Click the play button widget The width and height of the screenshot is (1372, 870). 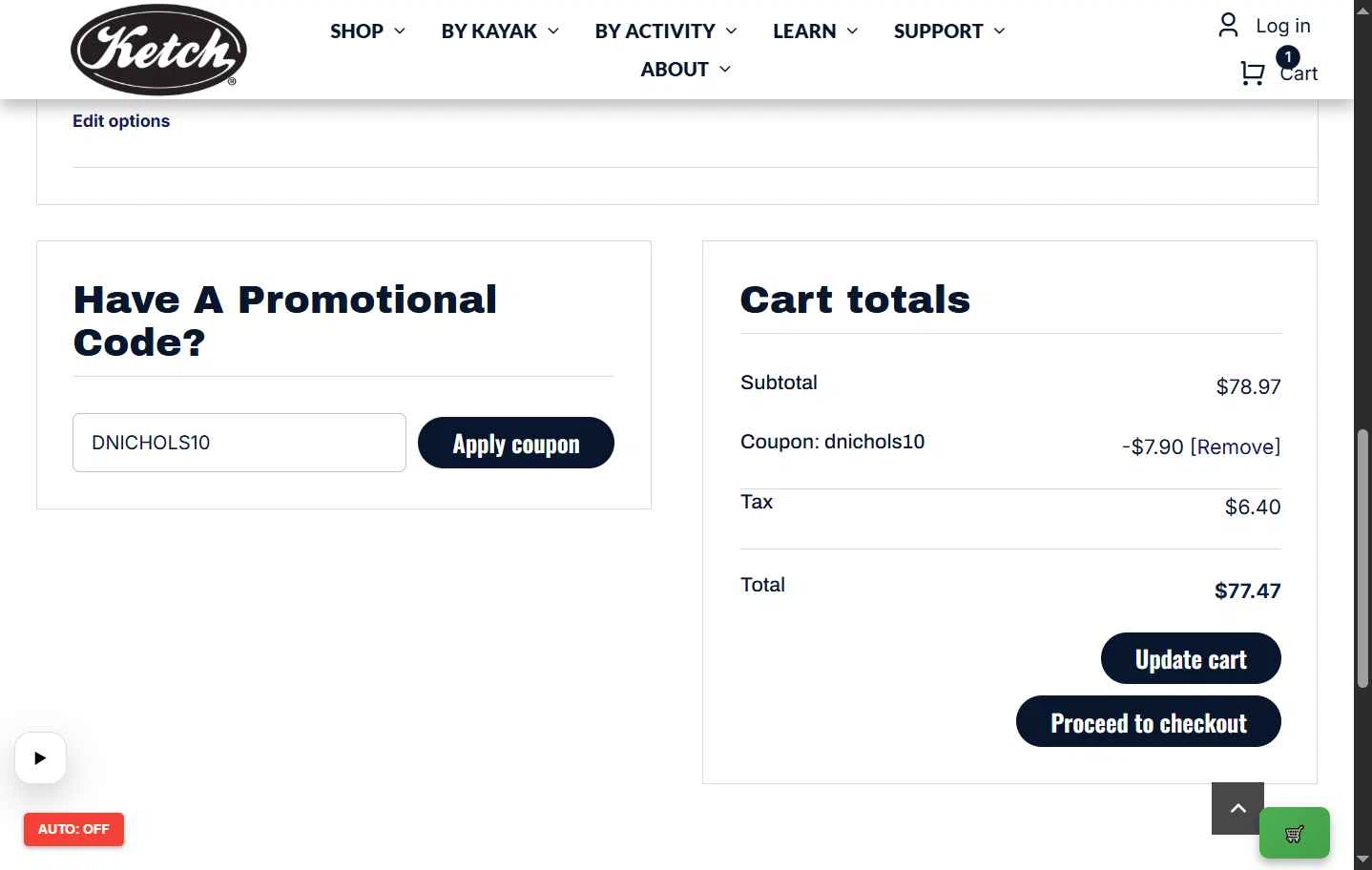(x=40, y=758)
